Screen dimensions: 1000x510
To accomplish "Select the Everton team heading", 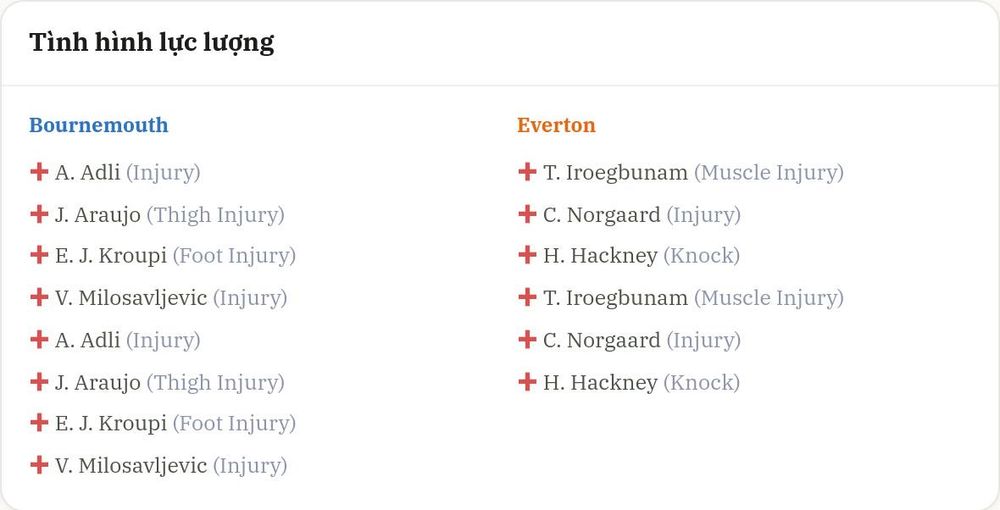I will 556,125.
